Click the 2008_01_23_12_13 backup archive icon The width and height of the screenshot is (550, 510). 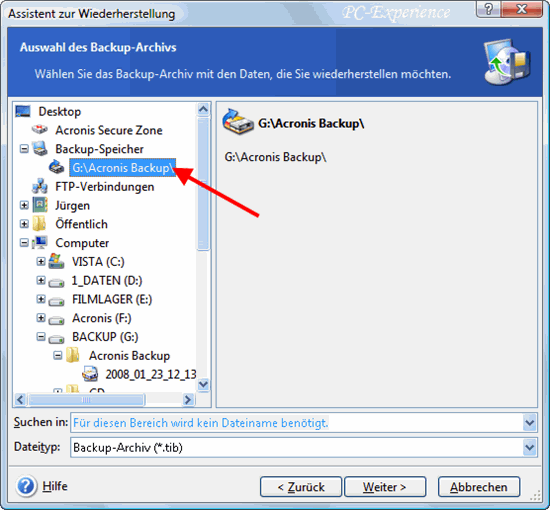tap(90, 374)
